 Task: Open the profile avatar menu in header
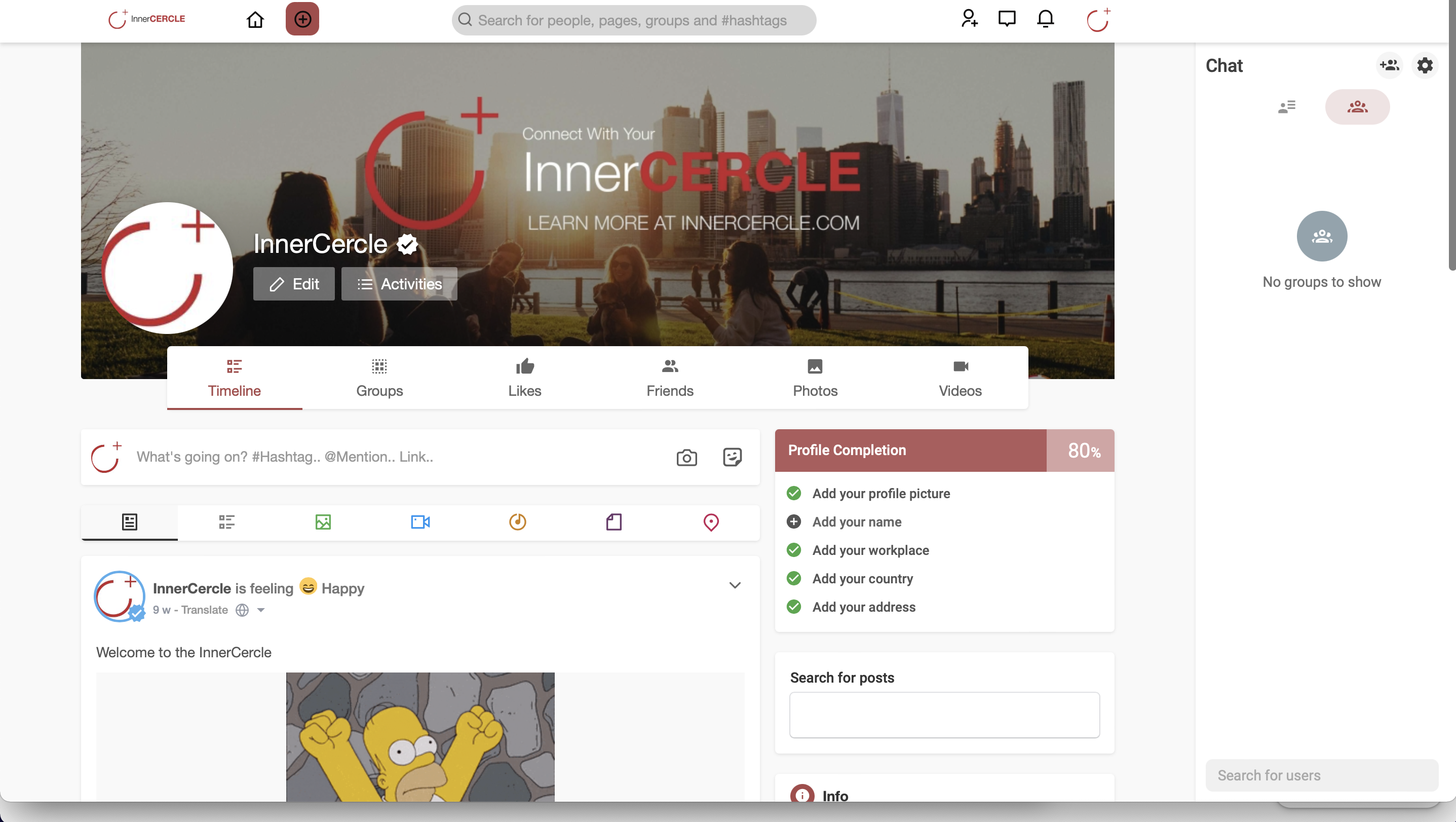[1098, 20]
